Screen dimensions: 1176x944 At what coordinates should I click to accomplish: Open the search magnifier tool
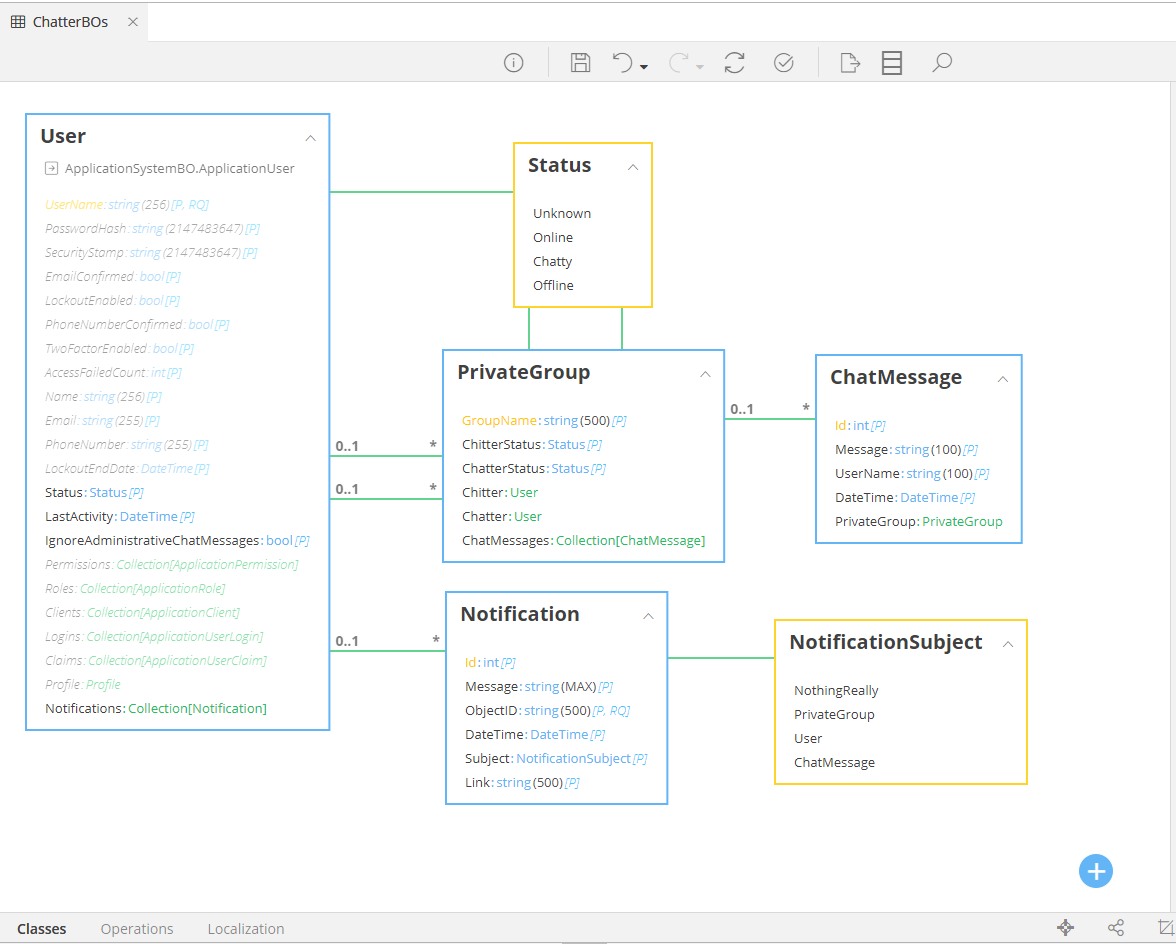click(941, 63)
